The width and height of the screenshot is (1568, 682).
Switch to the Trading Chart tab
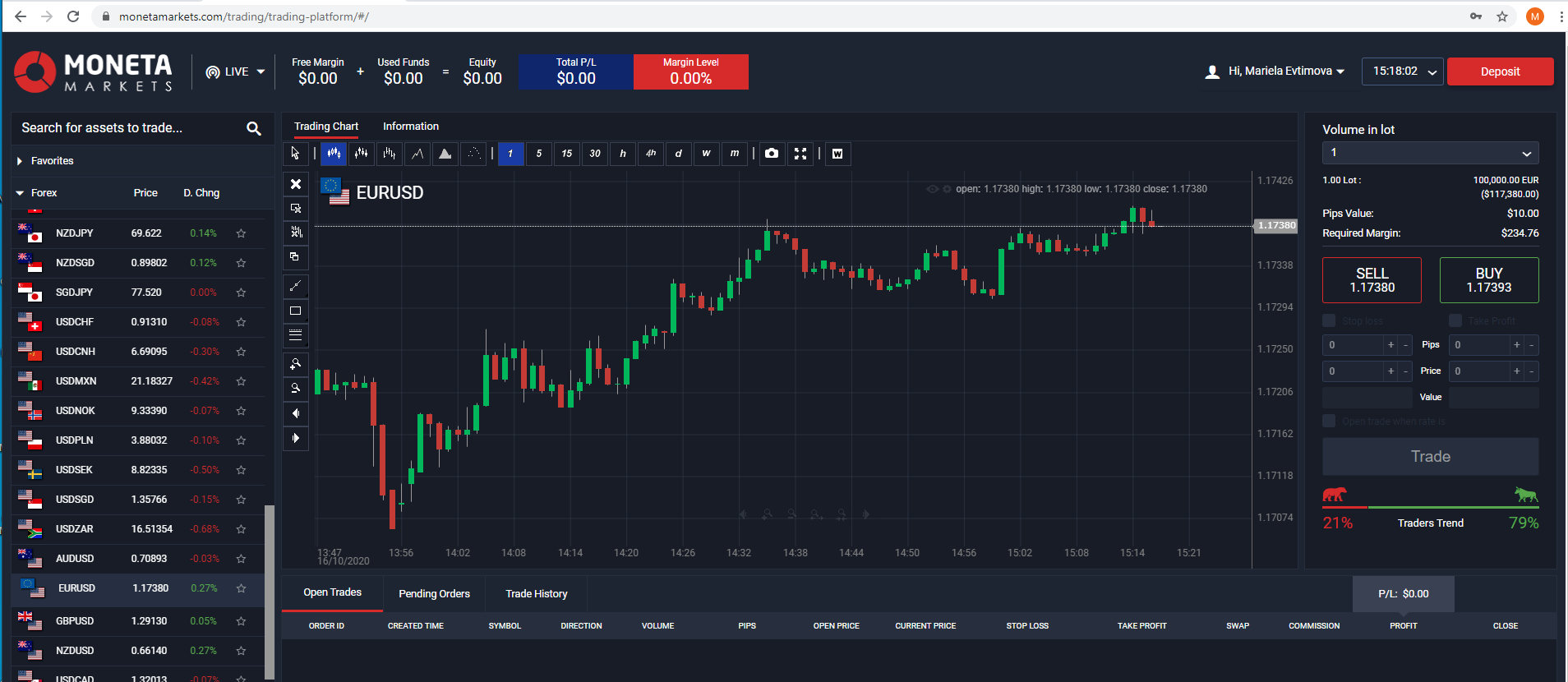tap(326, 127)
